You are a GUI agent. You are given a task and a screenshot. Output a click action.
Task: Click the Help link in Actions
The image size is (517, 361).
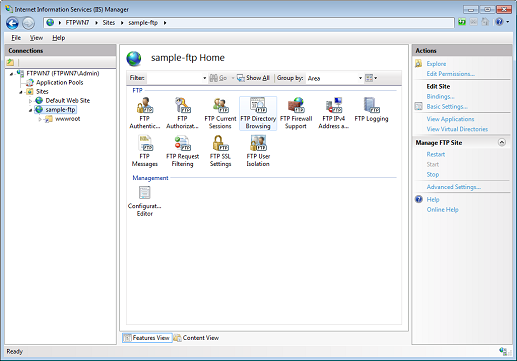click(x=433, y=200)
